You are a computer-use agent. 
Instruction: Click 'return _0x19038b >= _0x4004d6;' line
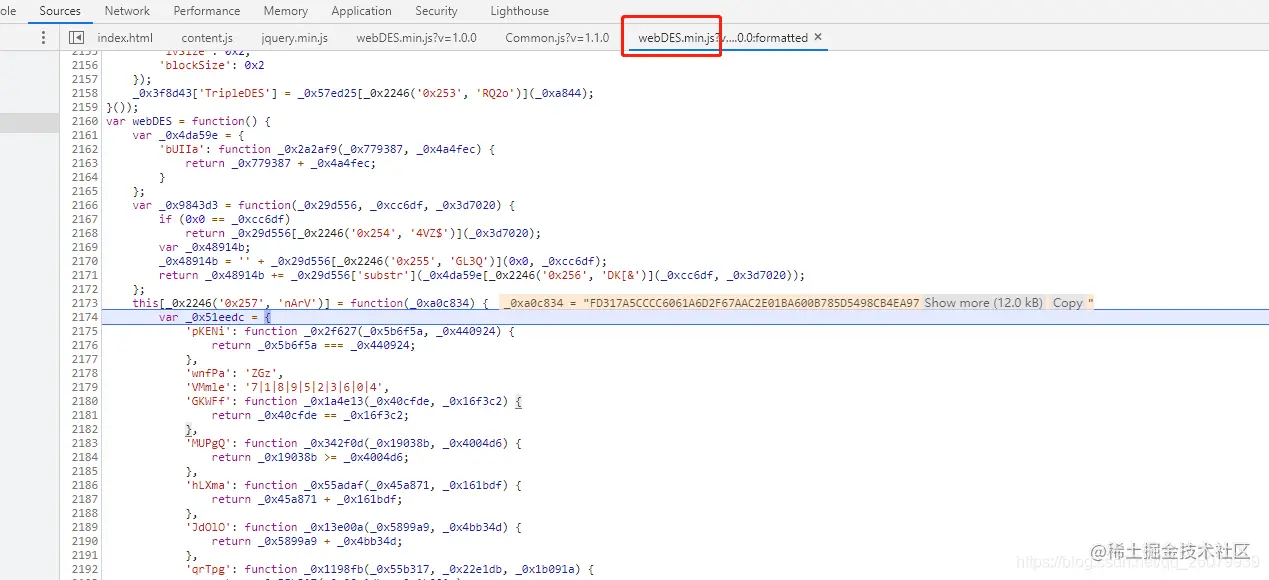(310, 457)
